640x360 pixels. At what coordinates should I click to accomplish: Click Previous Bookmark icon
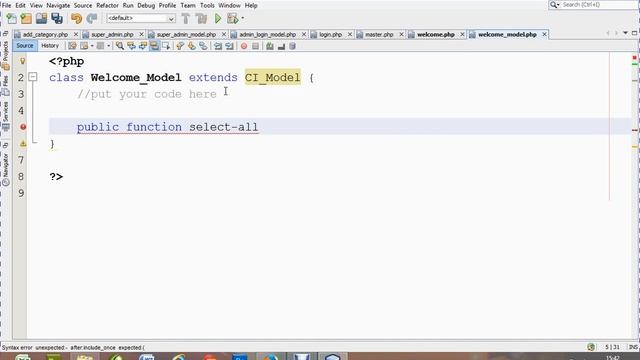tap(180, 46)
